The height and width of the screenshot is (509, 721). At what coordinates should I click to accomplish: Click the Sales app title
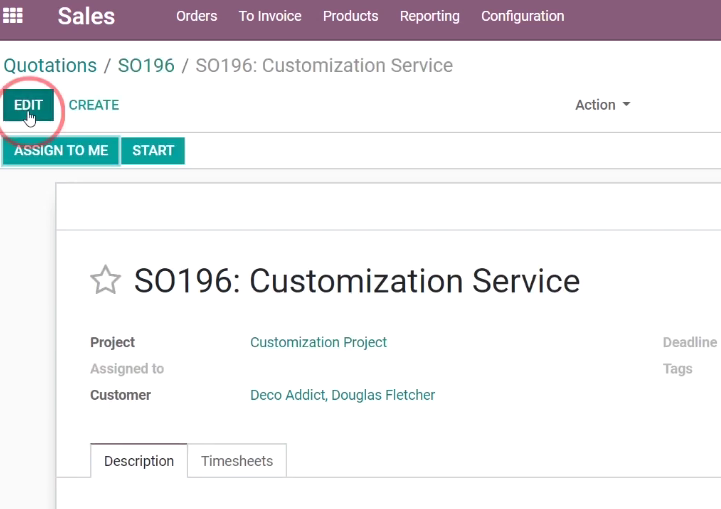(86, 16)
